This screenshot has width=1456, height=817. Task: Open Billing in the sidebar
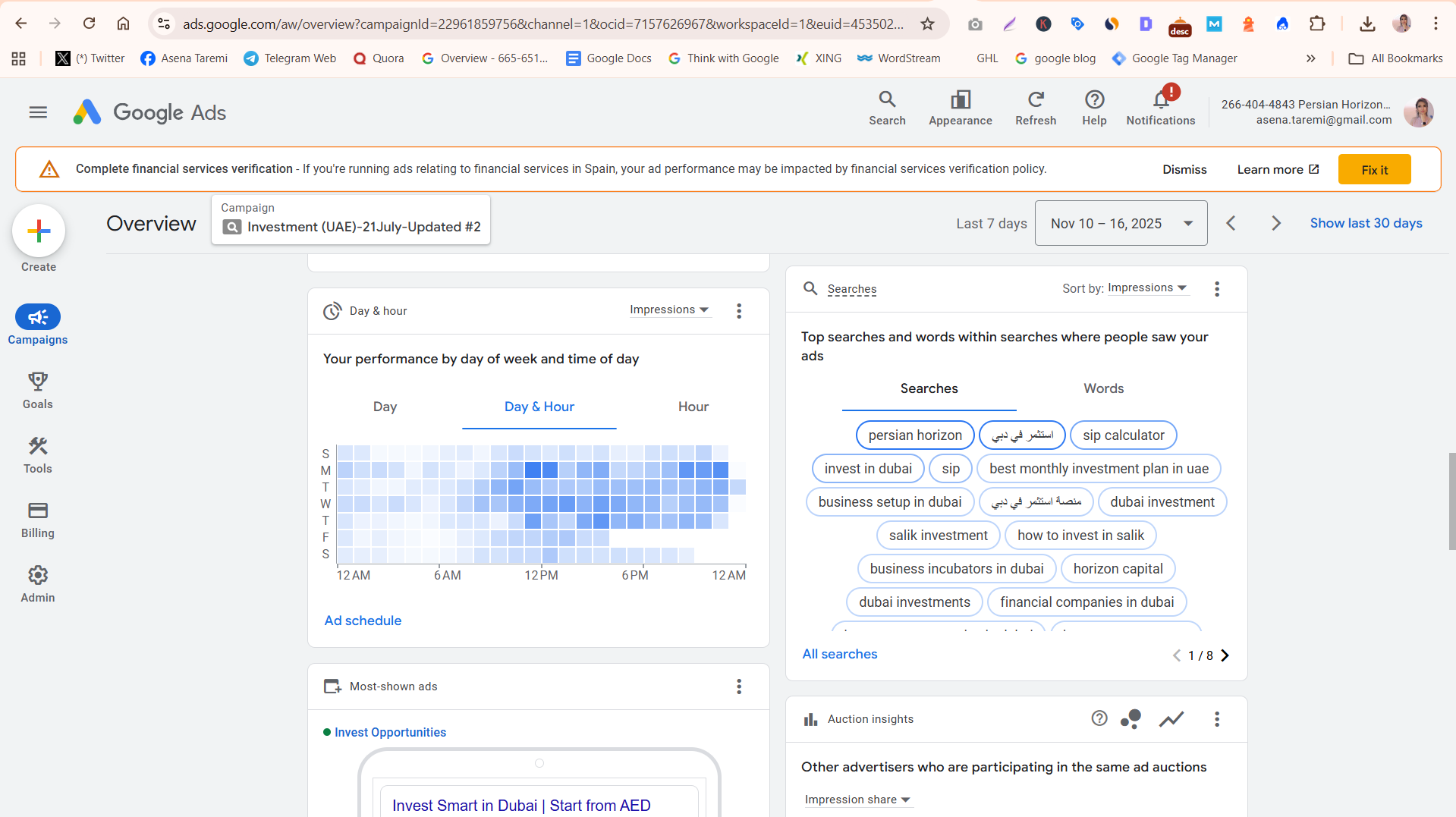[x=38, y=519]
